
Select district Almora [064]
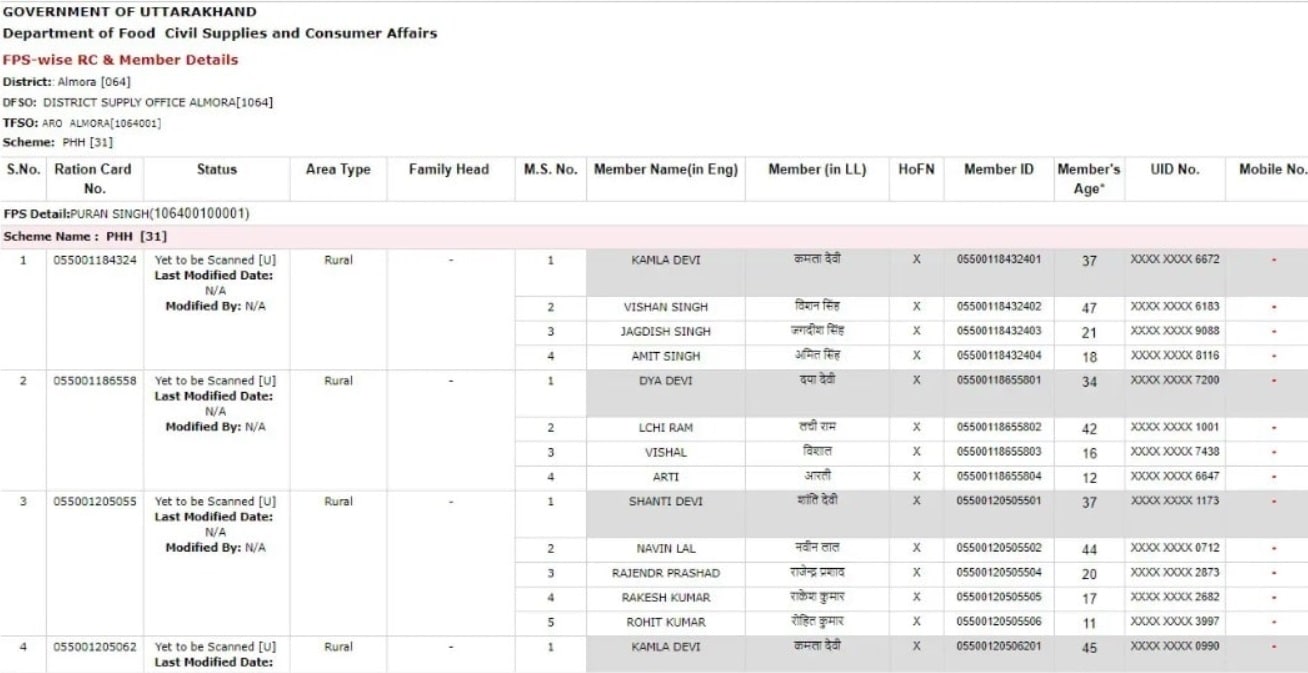pos(60,81)
